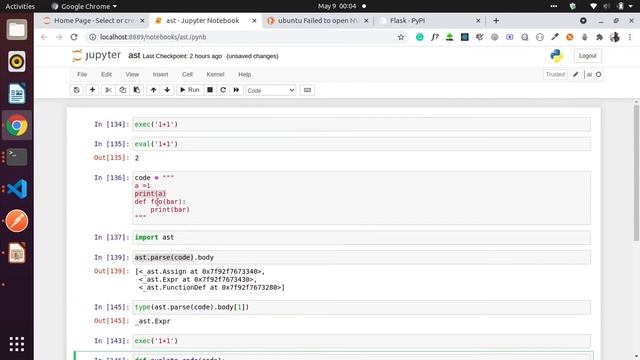Open the Edit menu

tap(106, 74)
